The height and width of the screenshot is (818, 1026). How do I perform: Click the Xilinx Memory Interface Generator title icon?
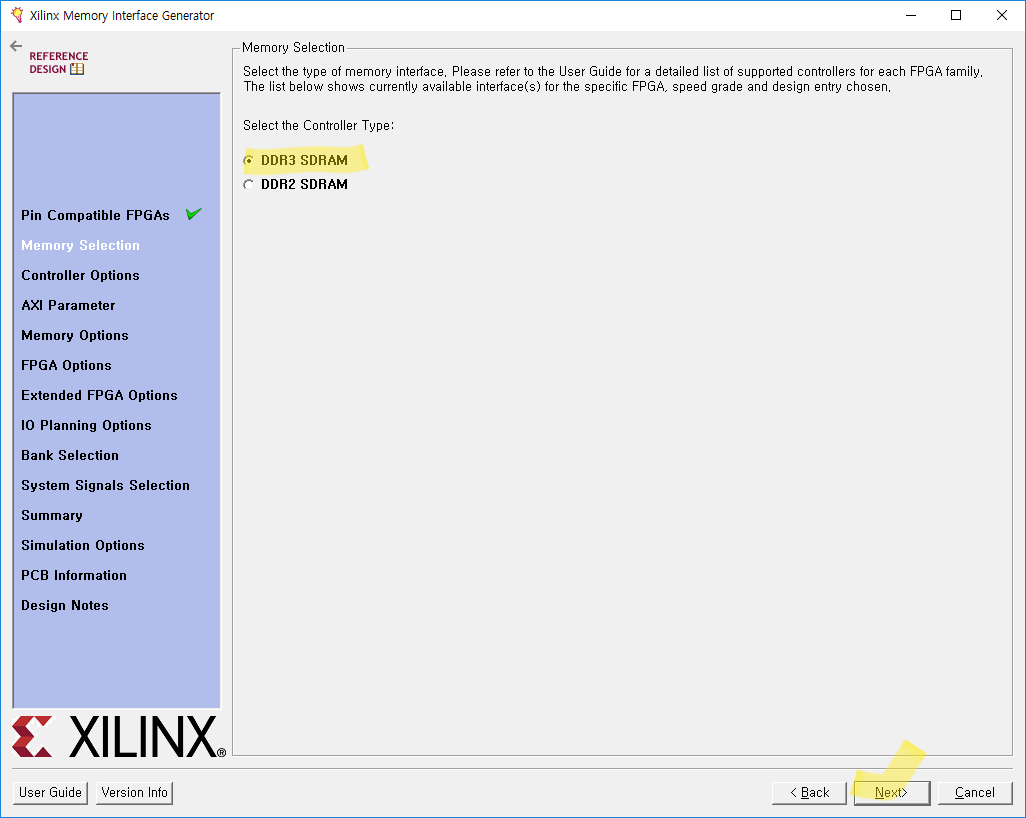[x=17, y=15]
